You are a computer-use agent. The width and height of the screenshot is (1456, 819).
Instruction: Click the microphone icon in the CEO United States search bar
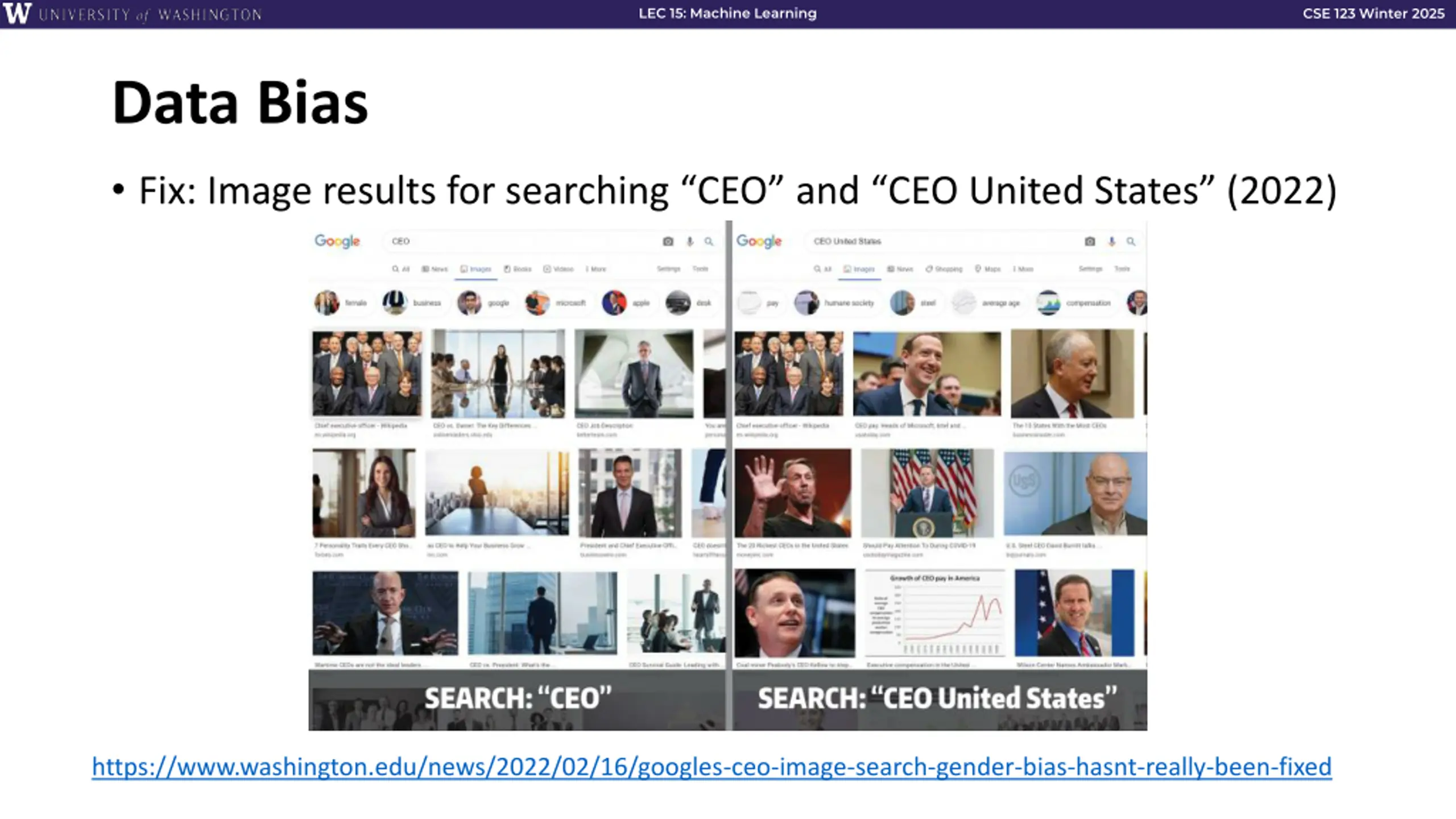[1112, 242]
